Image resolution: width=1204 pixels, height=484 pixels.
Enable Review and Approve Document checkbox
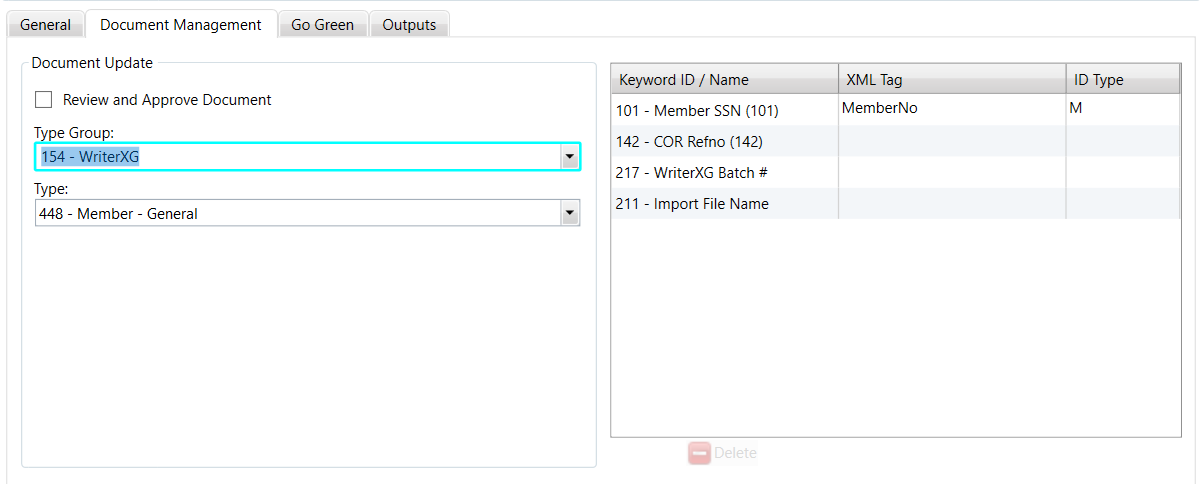(x=44, y=100)
